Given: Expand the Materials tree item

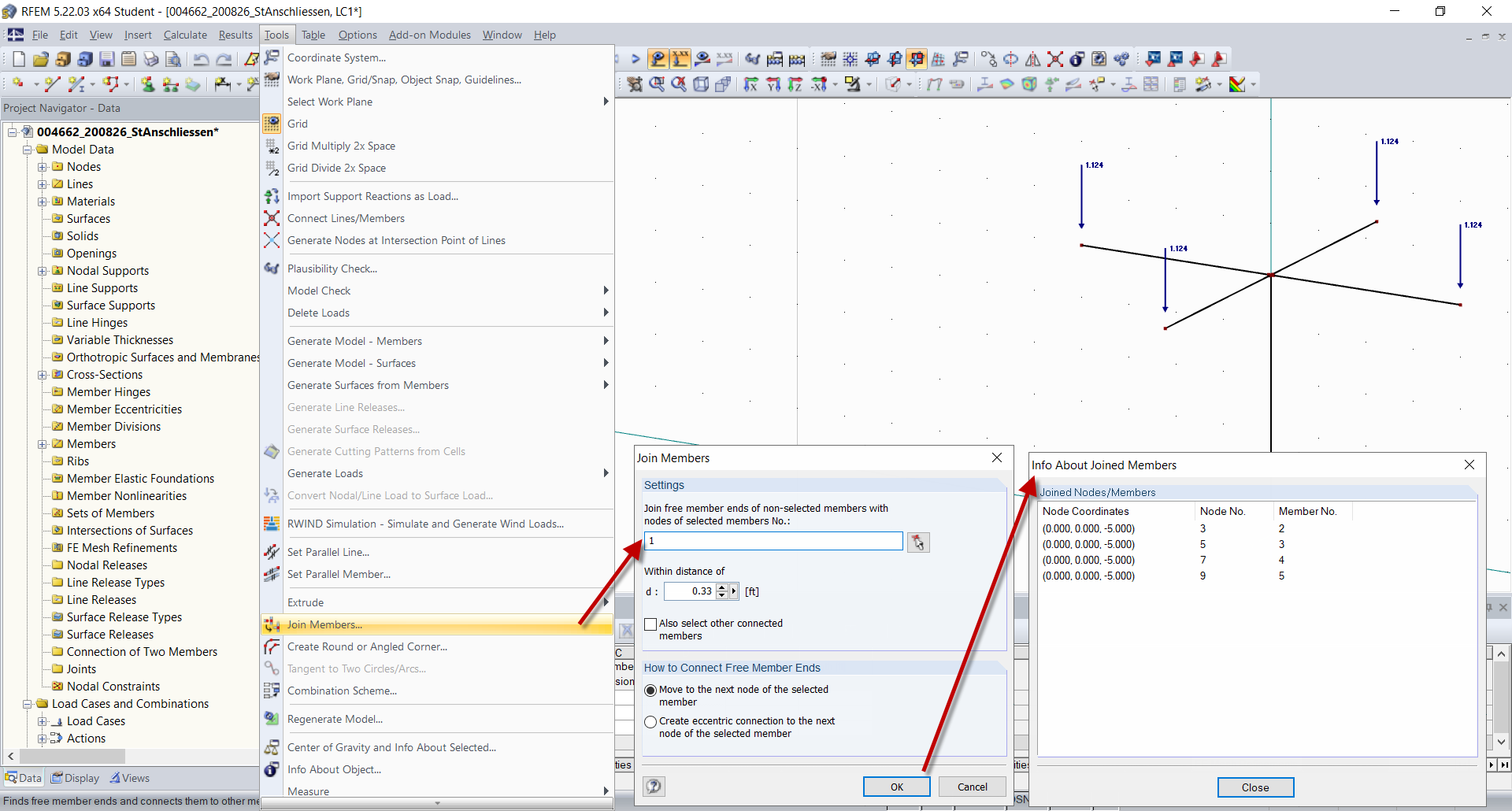Looking at the screenshot, I should (x=43, y=202).
